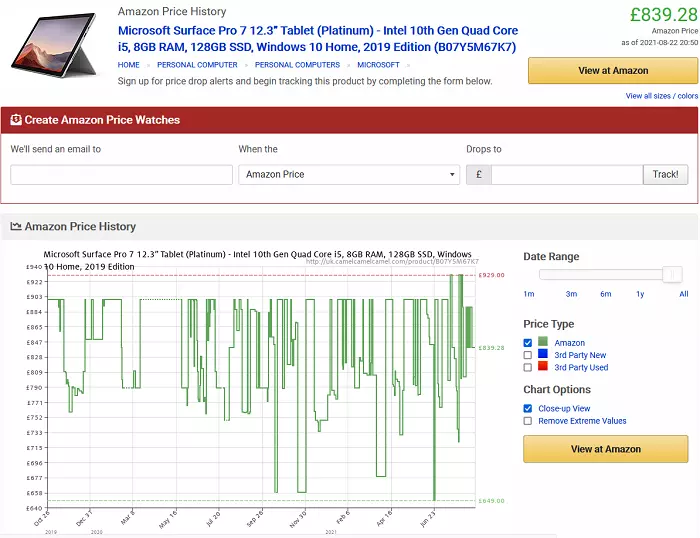This screenshot has width=700, height=538.
Task: Click the 3rd Party Used label
Action: pyautogui.click(x=581, y=367)
